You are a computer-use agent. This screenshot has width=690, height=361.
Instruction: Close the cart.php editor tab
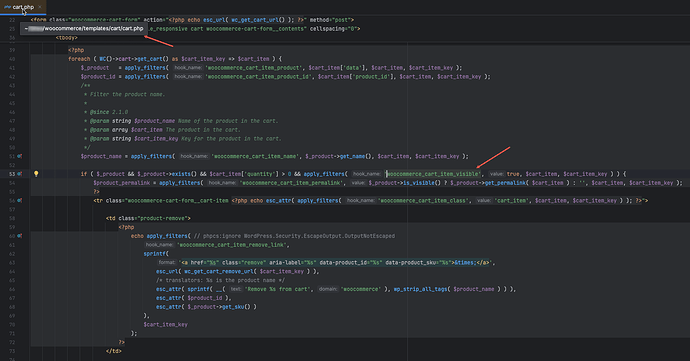[40, 7]
